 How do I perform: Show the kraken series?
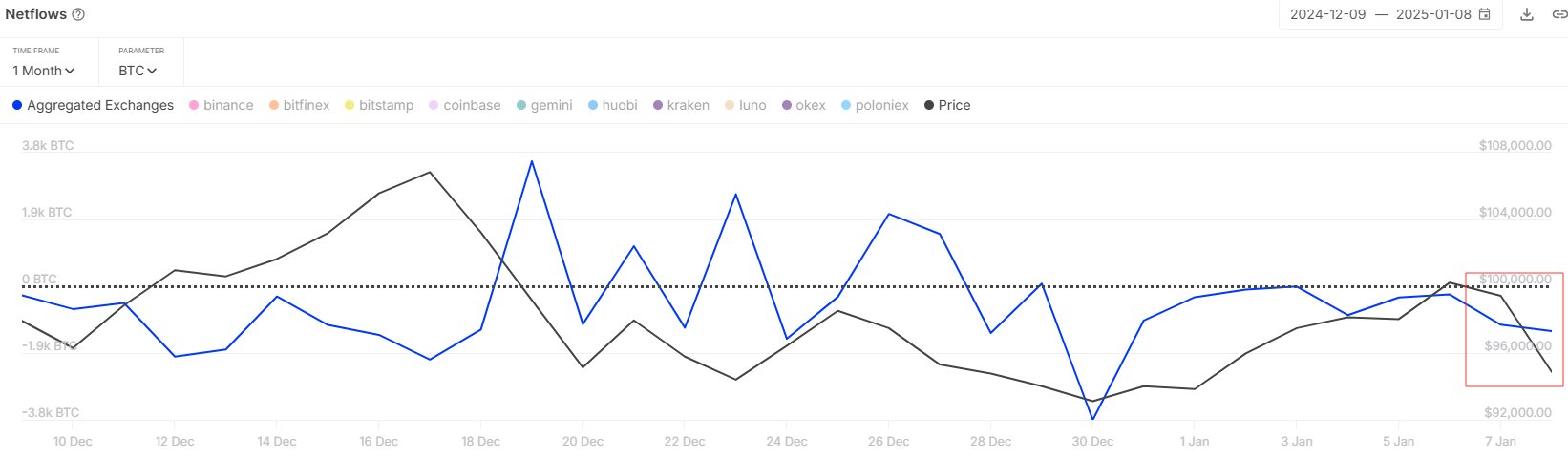[680, 105]
